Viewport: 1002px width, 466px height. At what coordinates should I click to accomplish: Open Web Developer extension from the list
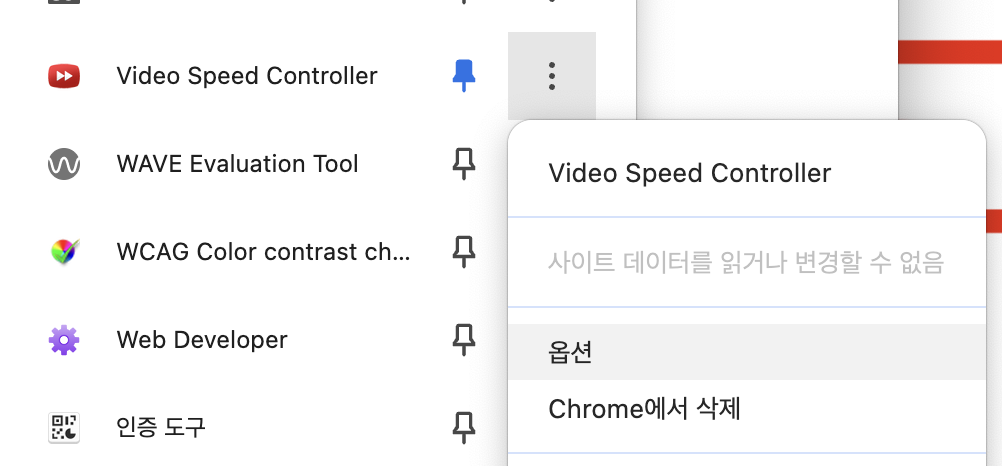point(202,339)
